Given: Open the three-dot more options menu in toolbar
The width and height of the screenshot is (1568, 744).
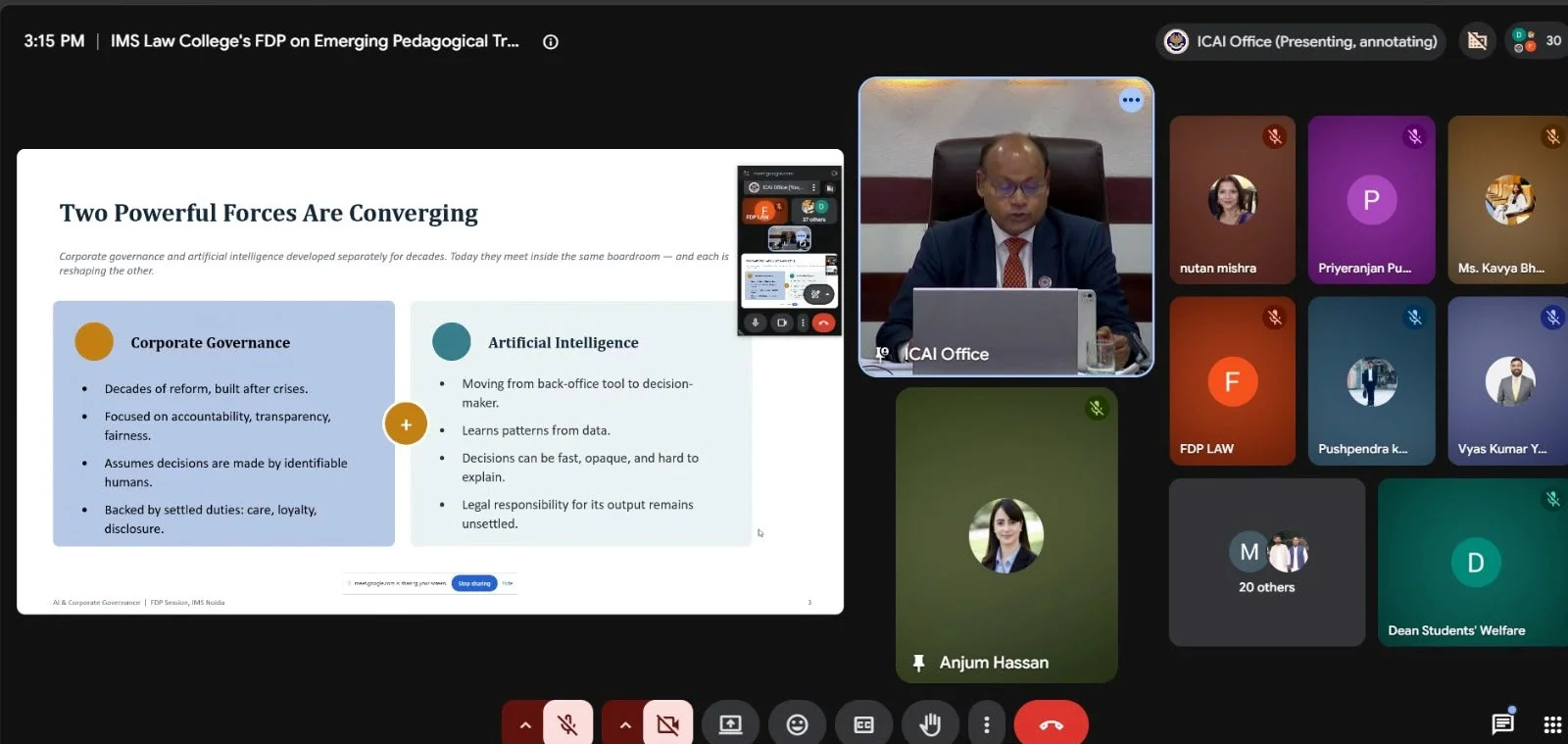Looking at the screenshot, I should pyautogui.click(x=987, y=724).
